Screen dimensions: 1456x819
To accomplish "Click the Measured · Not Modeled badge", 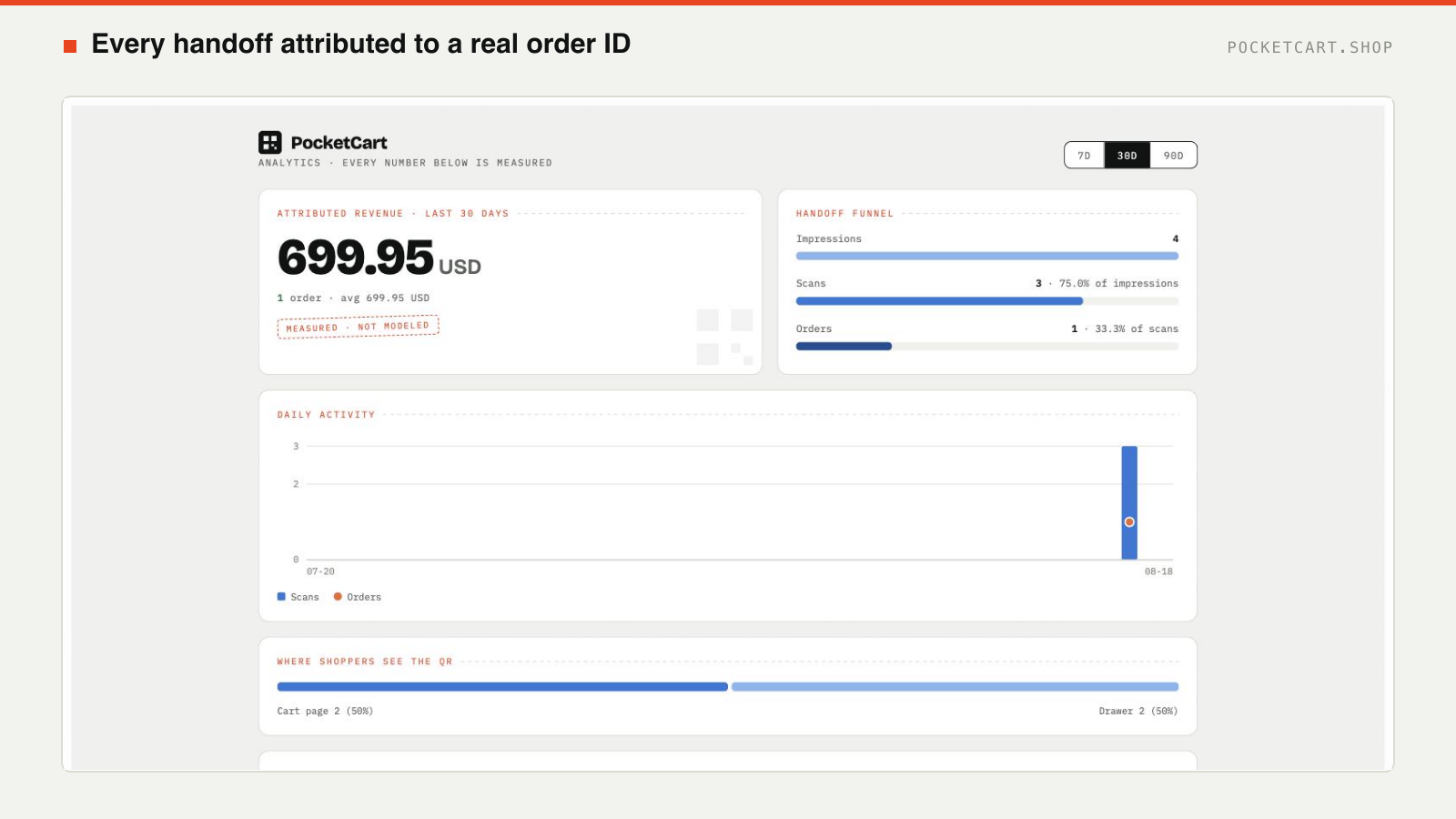I will coord(358,327).
